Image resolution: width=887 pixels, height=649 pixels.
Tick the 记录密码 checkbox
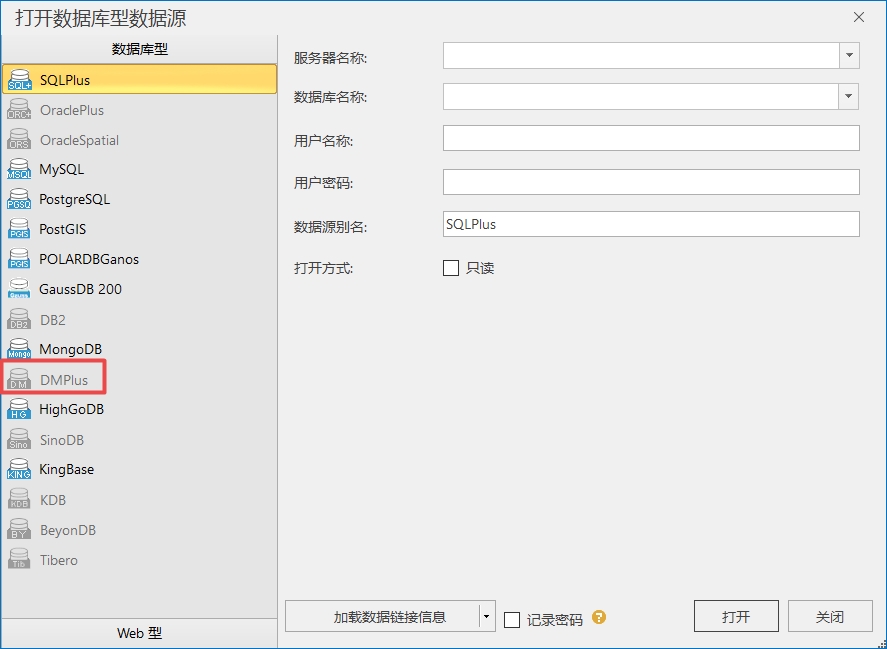[x=512, y=620]
